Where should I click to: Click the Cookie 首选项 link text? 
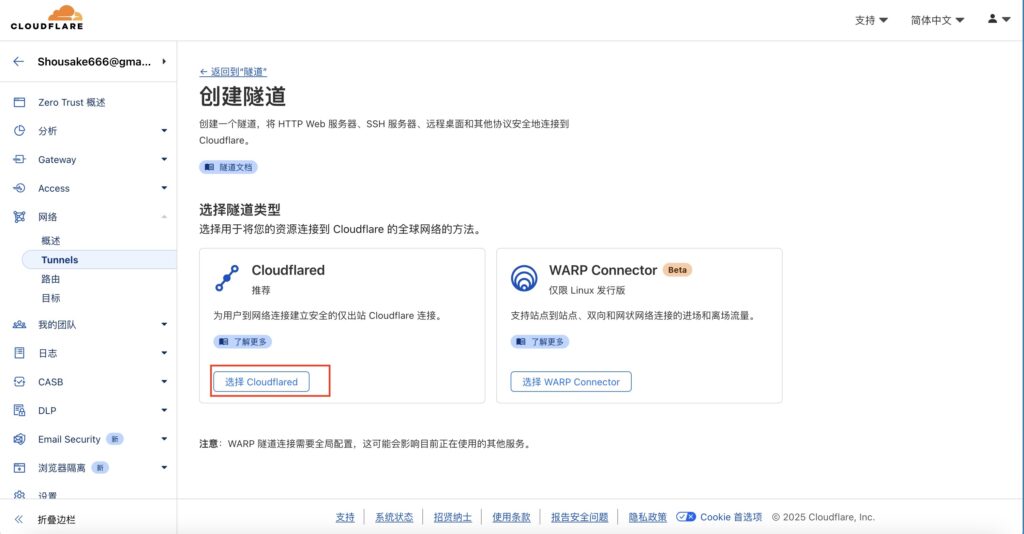(x=731, y=517)
